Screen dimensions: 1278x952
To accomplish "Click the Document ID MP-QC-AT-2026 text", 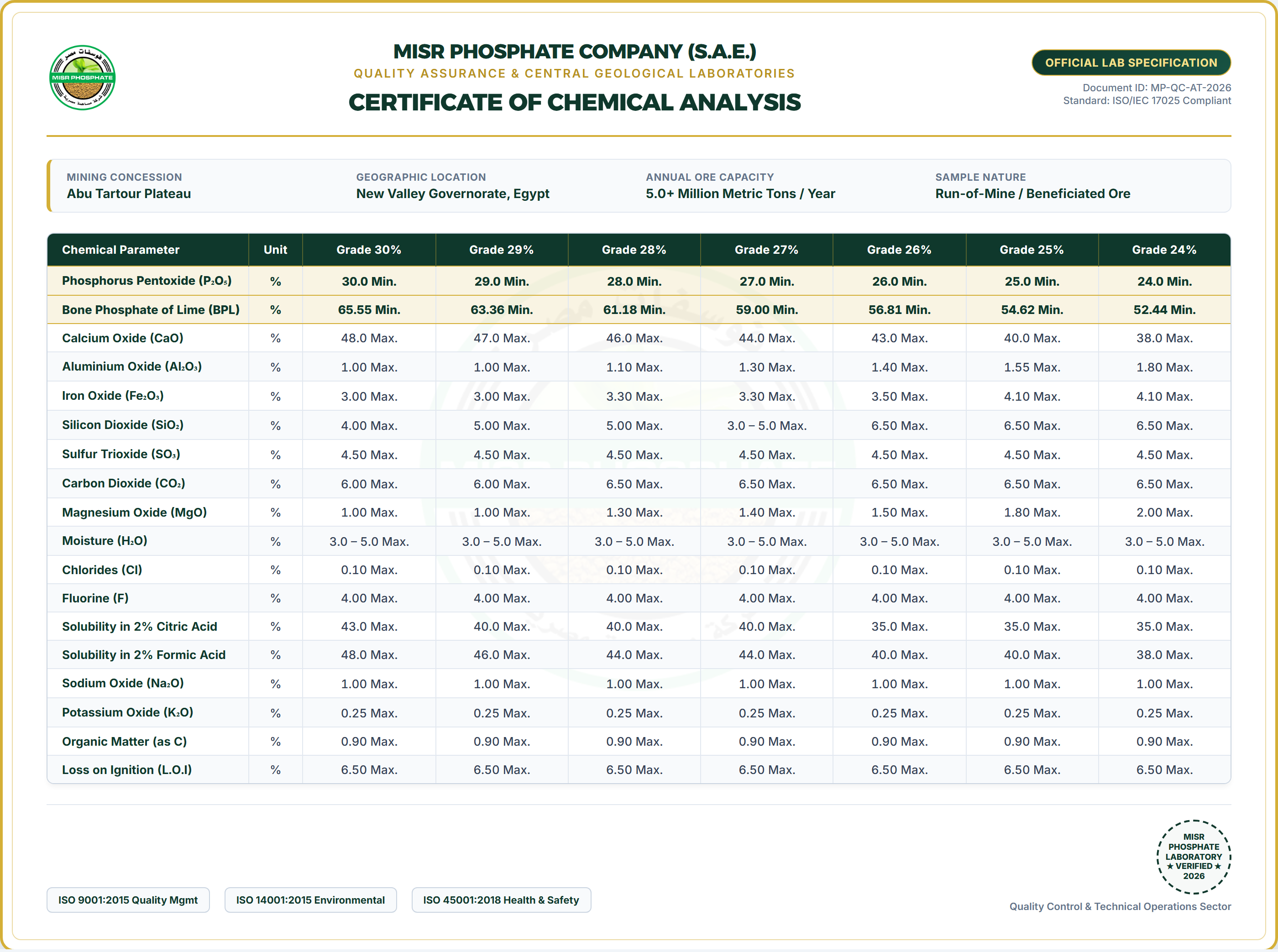I will (x=1157, y=88).
